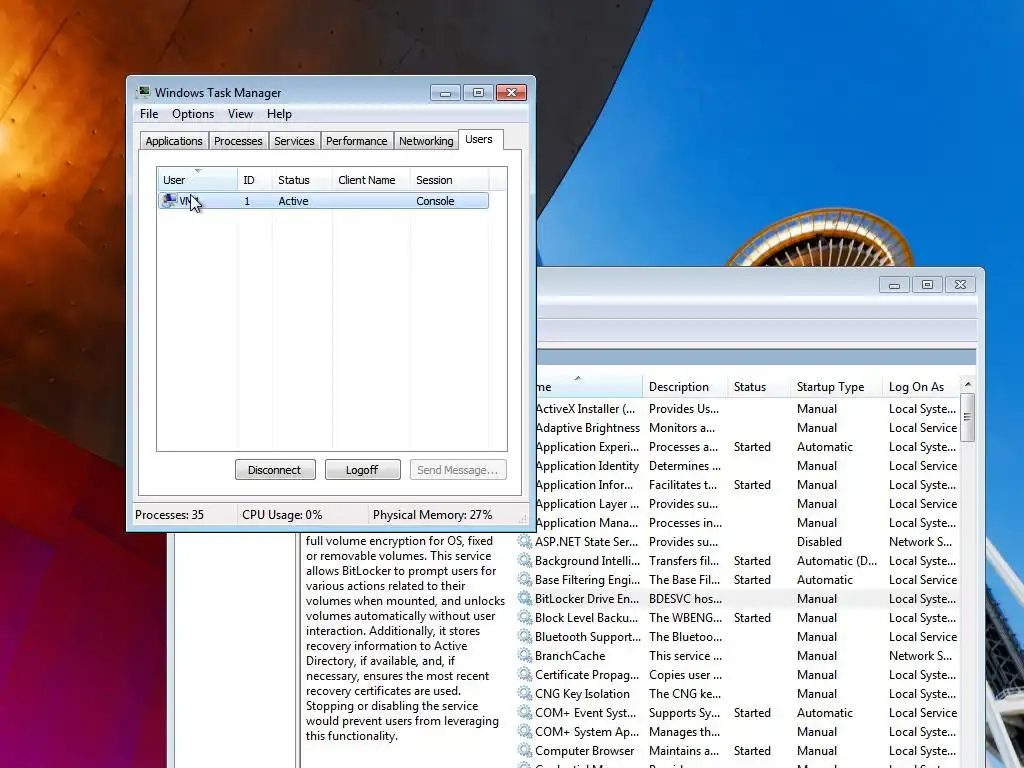Image resolution: width=1024 pixels, height=768 pixels.
Task: Switch to the Performance tab
Action: (357, 141)
